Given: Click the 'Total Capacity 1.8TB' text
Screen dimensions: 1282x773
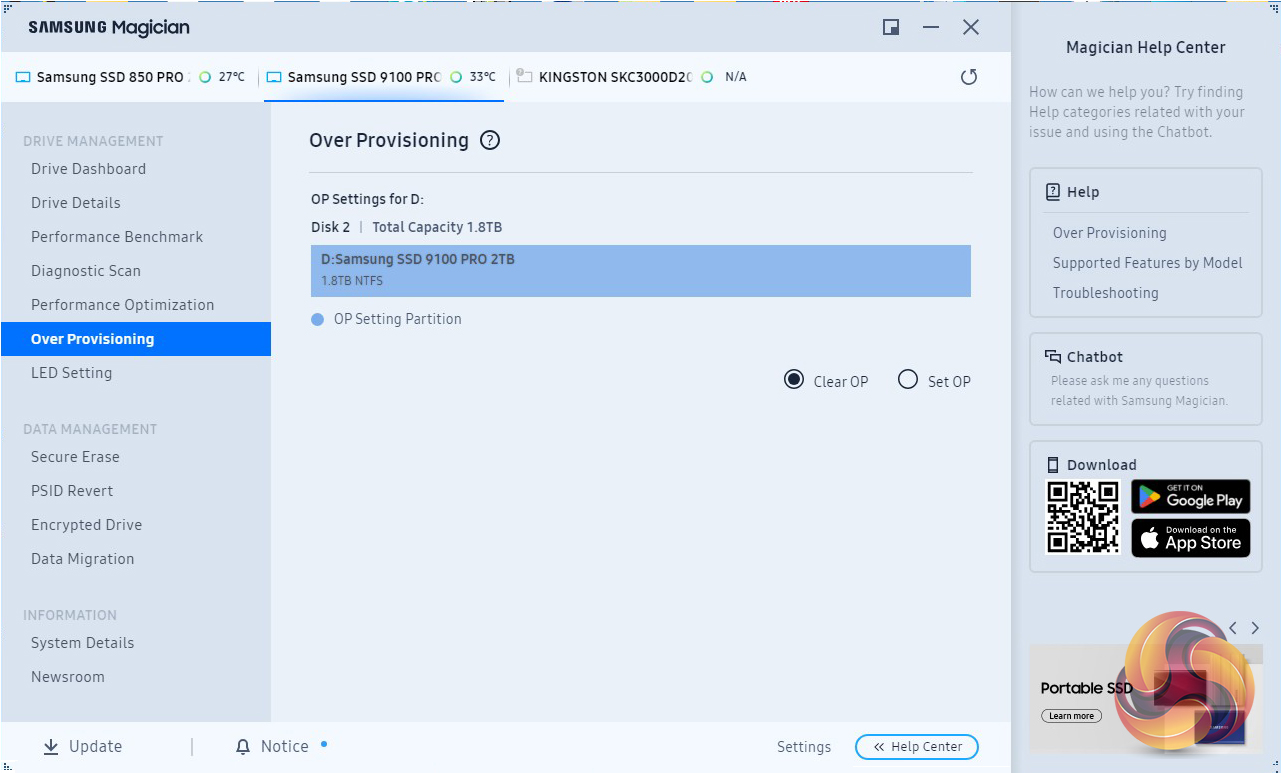Looking at the screenshot, I should [x=437, y=227].
